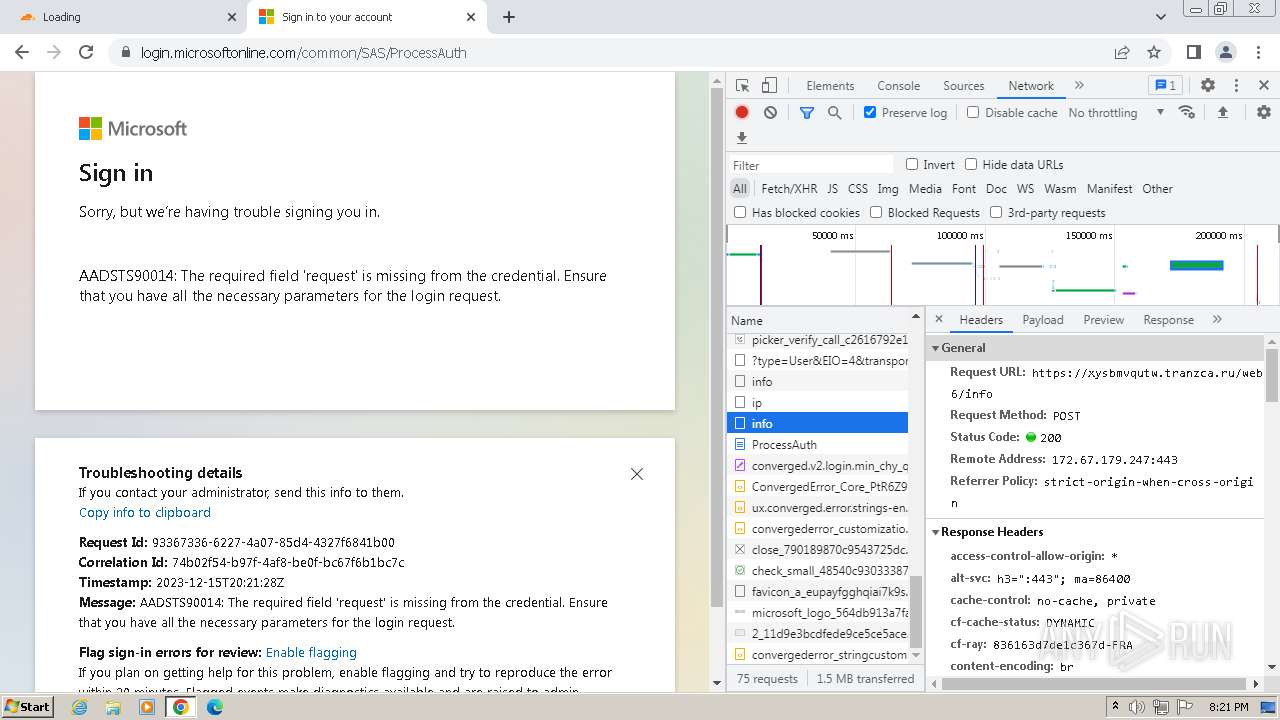This screenshot has width=1280, height=720.
Task: Click the share page icon
Action: pos(1122,52)
